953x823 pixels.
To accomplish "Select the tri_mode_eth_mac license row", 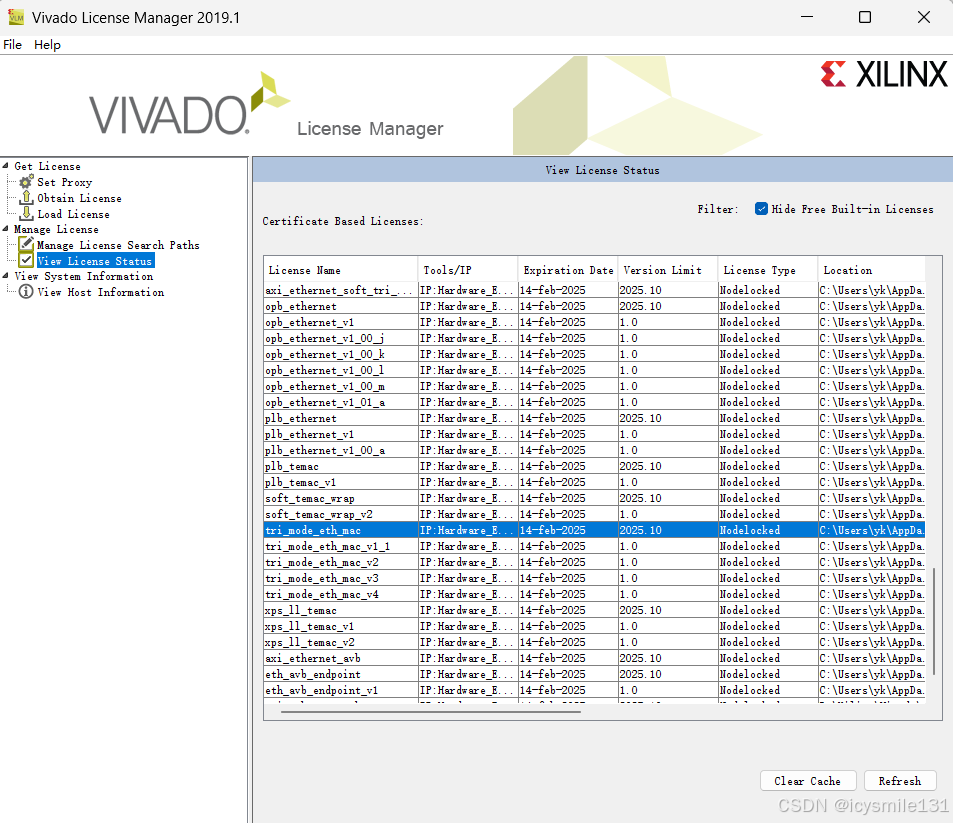I will click(594, 530).
